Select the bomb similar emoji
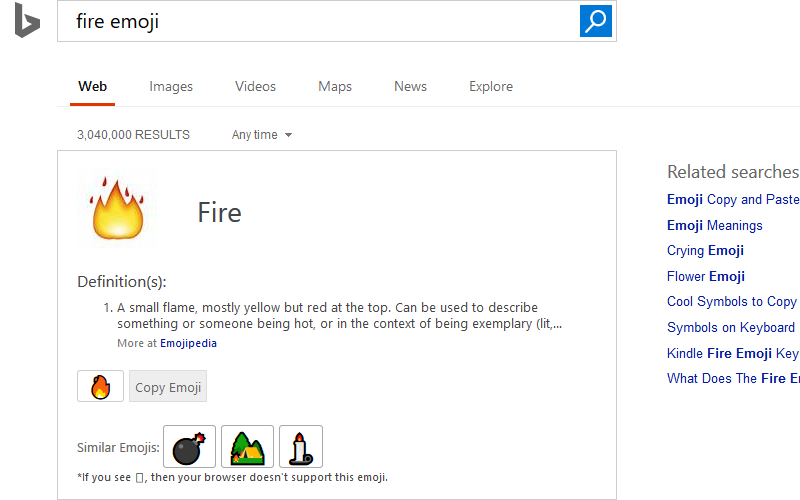The image size is (800, 500). [189, 446]
